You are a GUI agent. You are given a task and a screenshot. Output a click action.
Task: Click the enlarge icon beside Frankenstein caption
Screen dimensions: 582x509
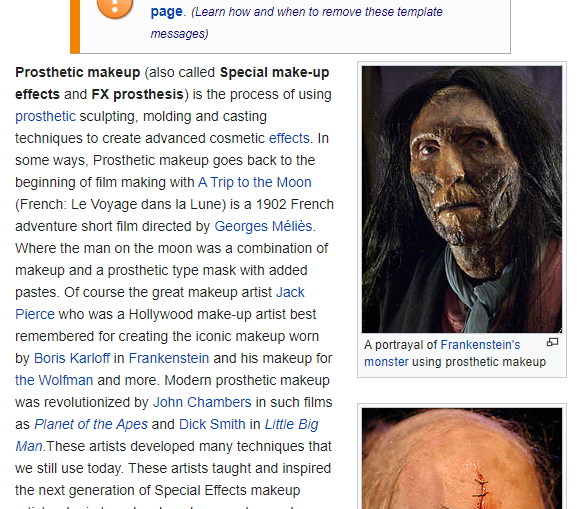(x=552, y=342)
